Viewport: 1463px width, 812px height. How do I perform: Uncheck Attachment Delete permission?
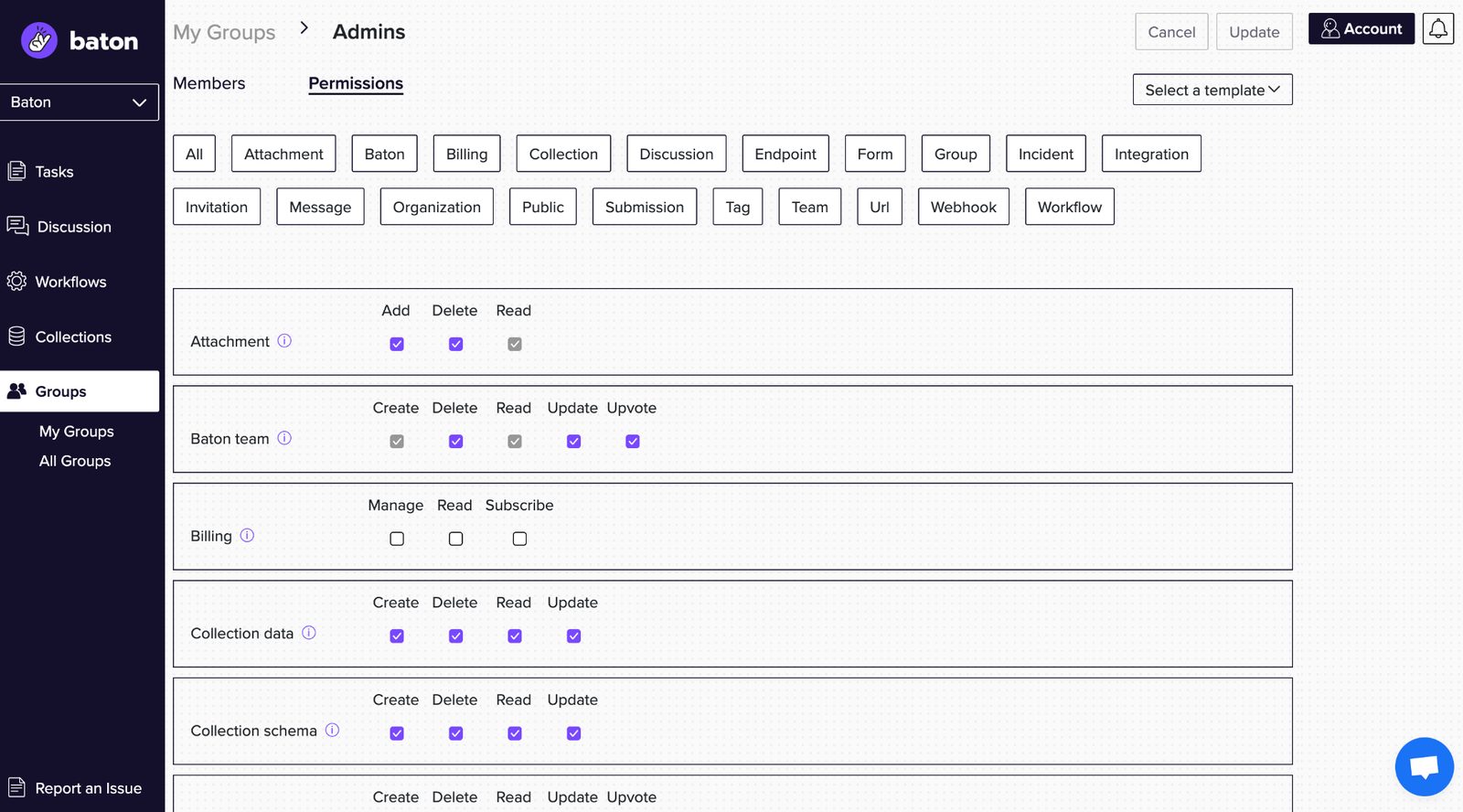point(455,344)
